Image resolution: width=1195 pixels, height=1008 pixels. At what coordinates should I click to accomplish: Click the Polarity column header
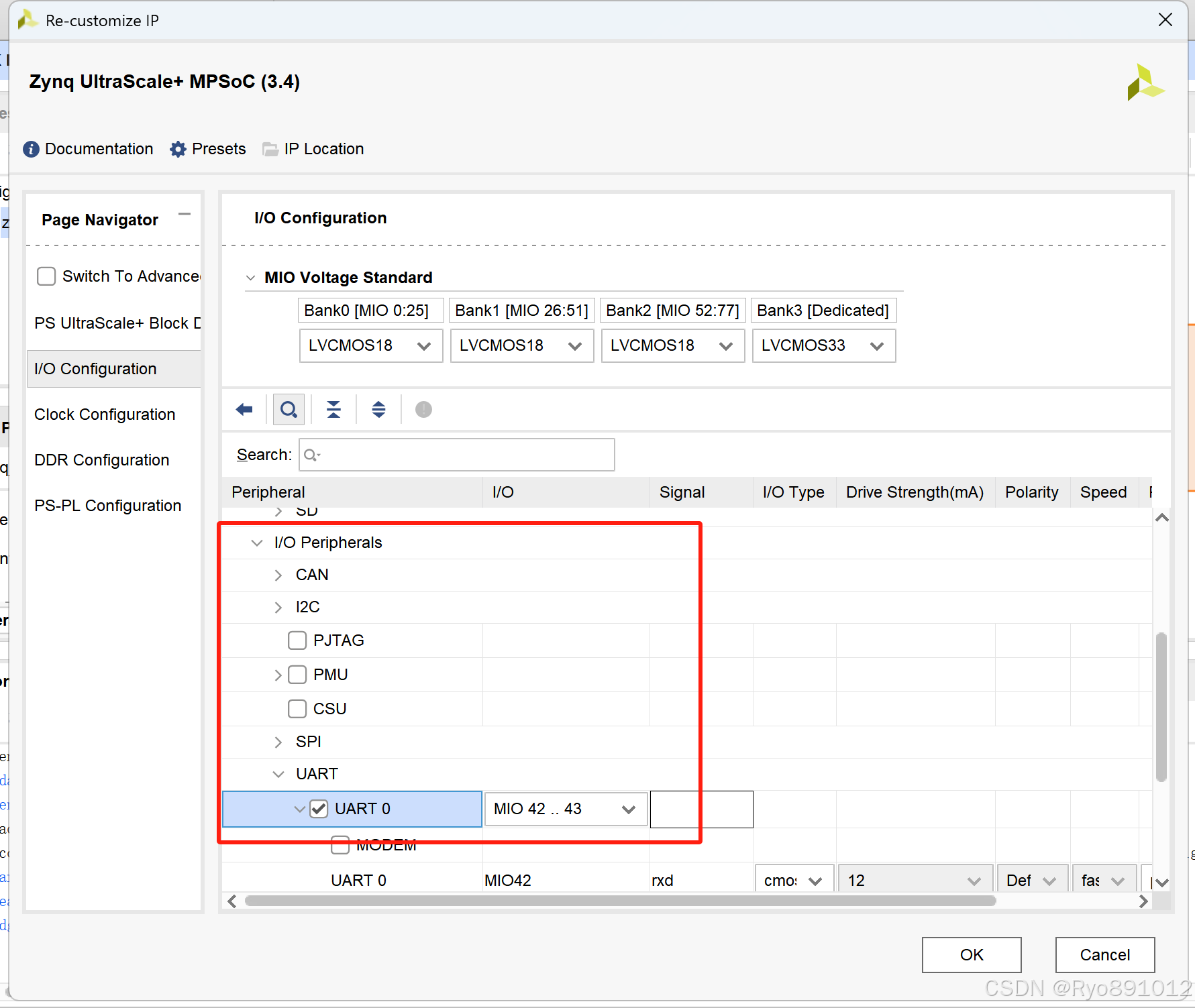coord(1033,492)
